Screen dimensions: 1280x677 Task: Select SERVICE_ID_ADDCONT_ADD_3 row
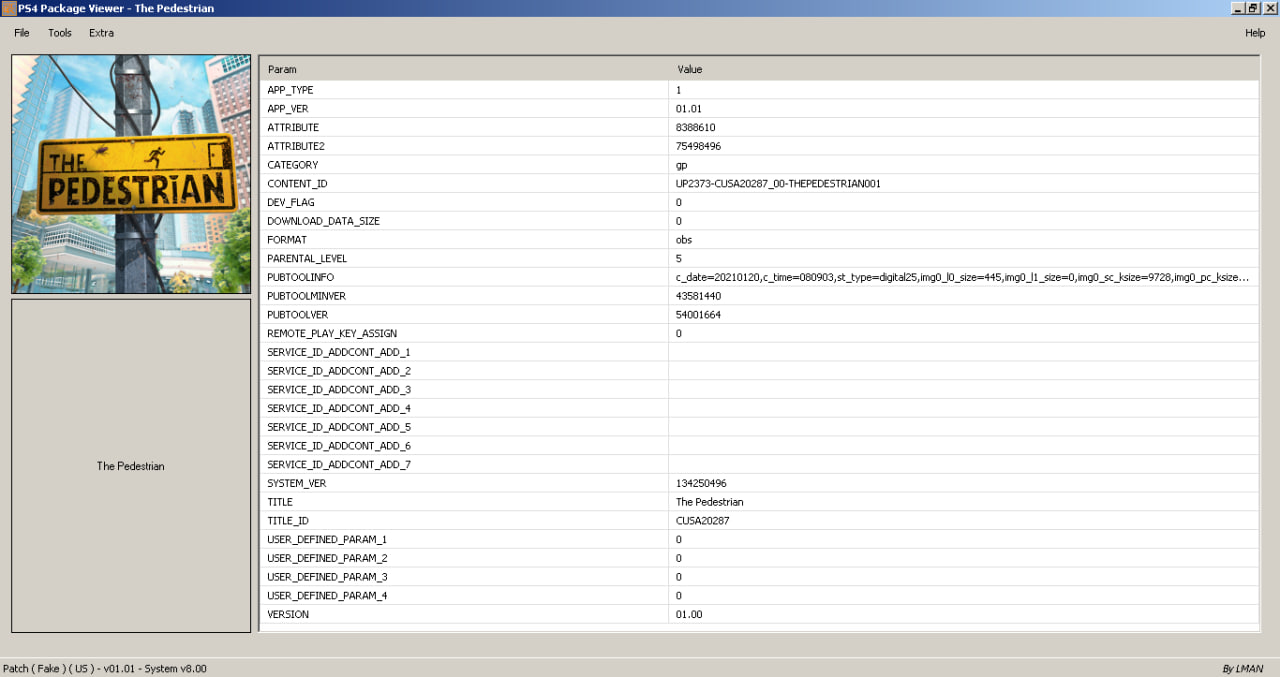coord(759,390)
